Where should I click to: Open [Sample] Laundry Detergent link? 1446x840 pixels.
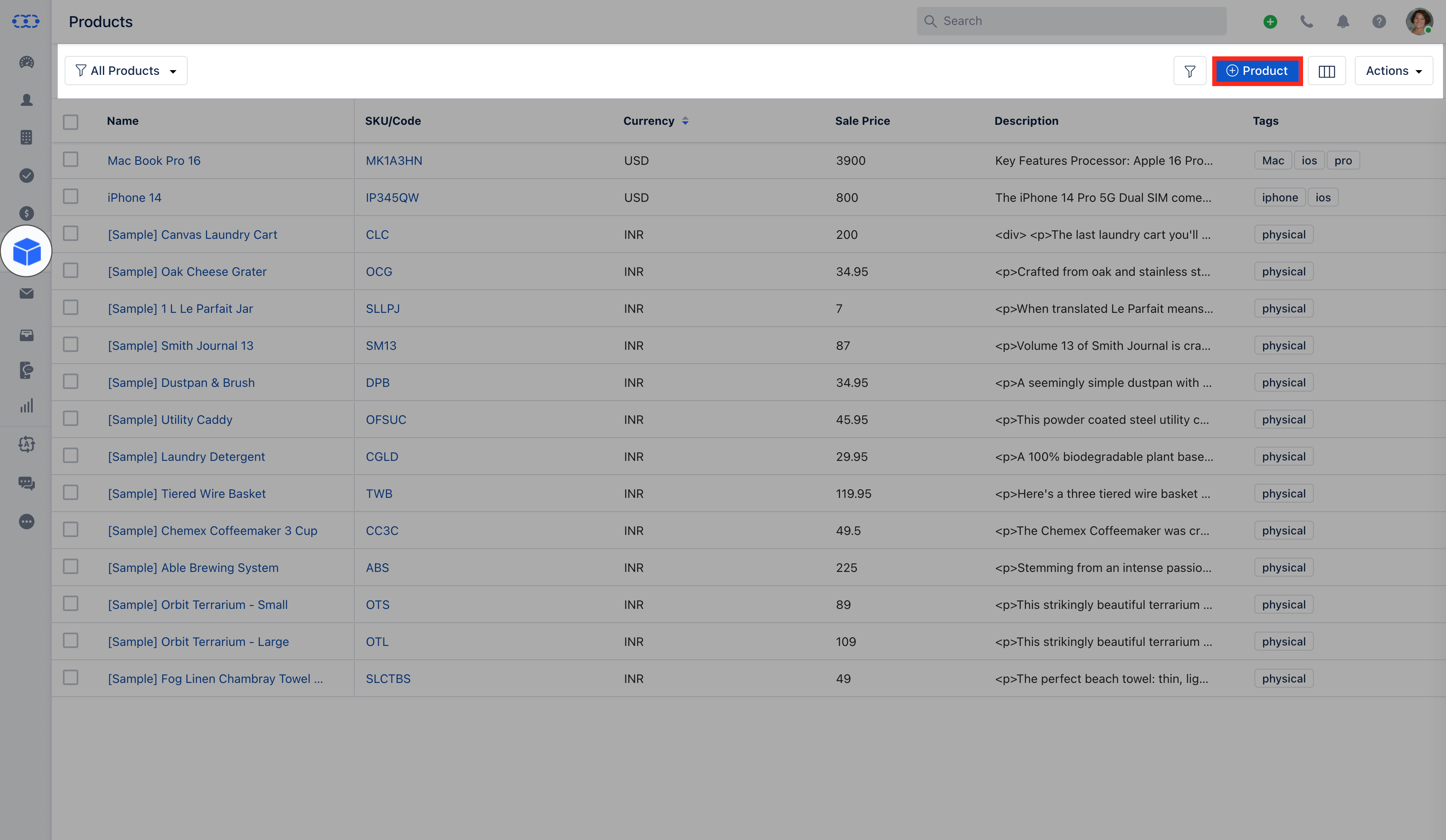click(186, 457)
